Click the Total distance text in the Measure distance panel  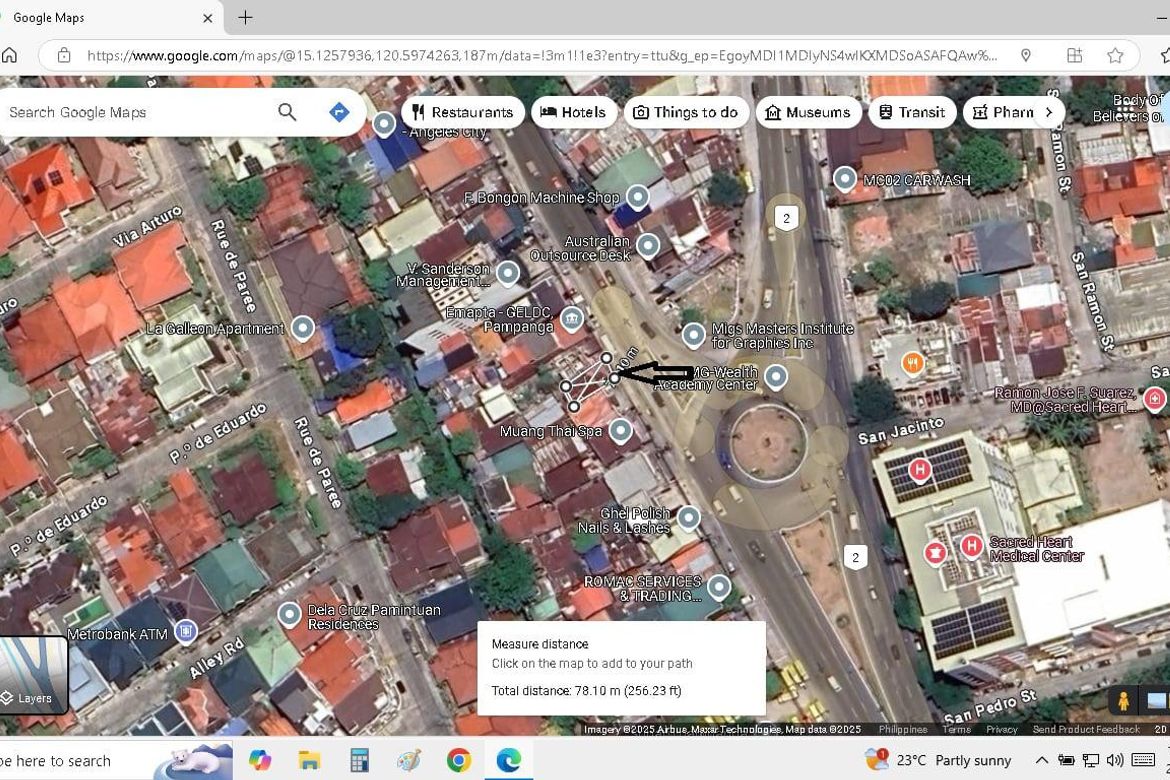pyautogui.click(x=586, y=690)
